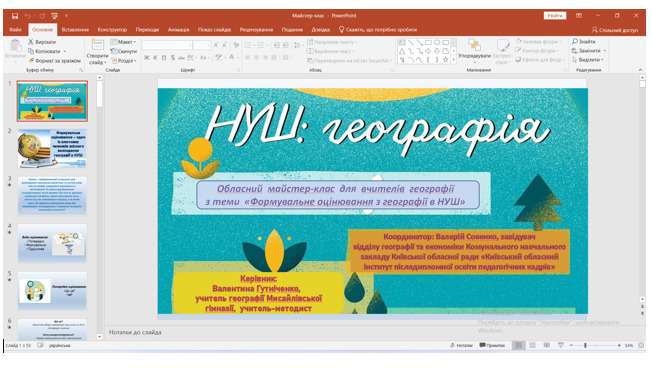
Task: Click Скажіть, що потрібно зробити search box
Action: click(x=378, y=30)
